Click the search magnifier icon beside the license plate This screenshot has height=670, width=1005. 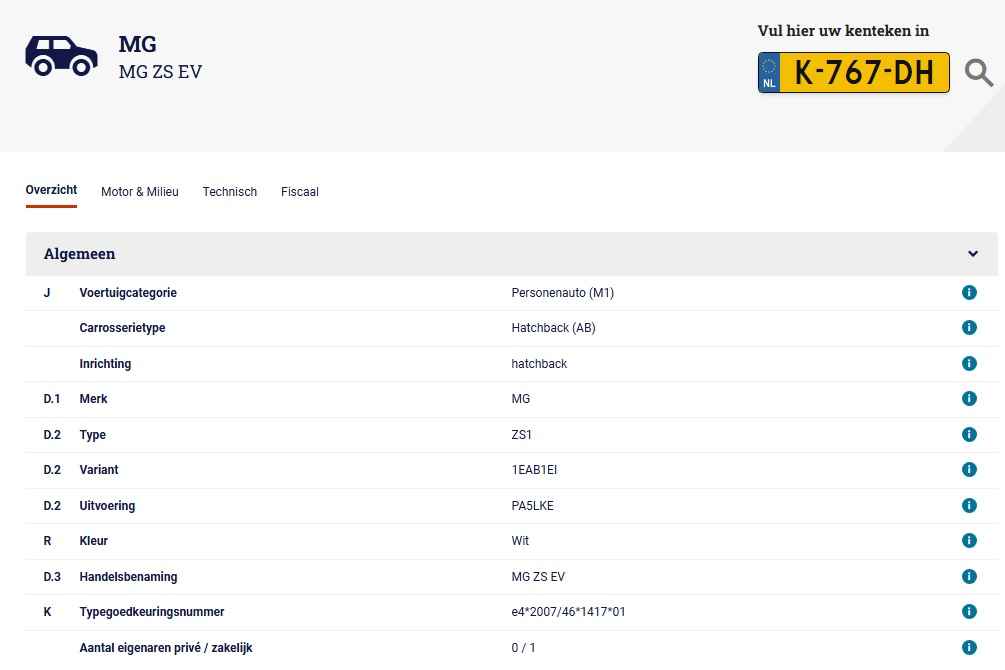tap(979, 72)
